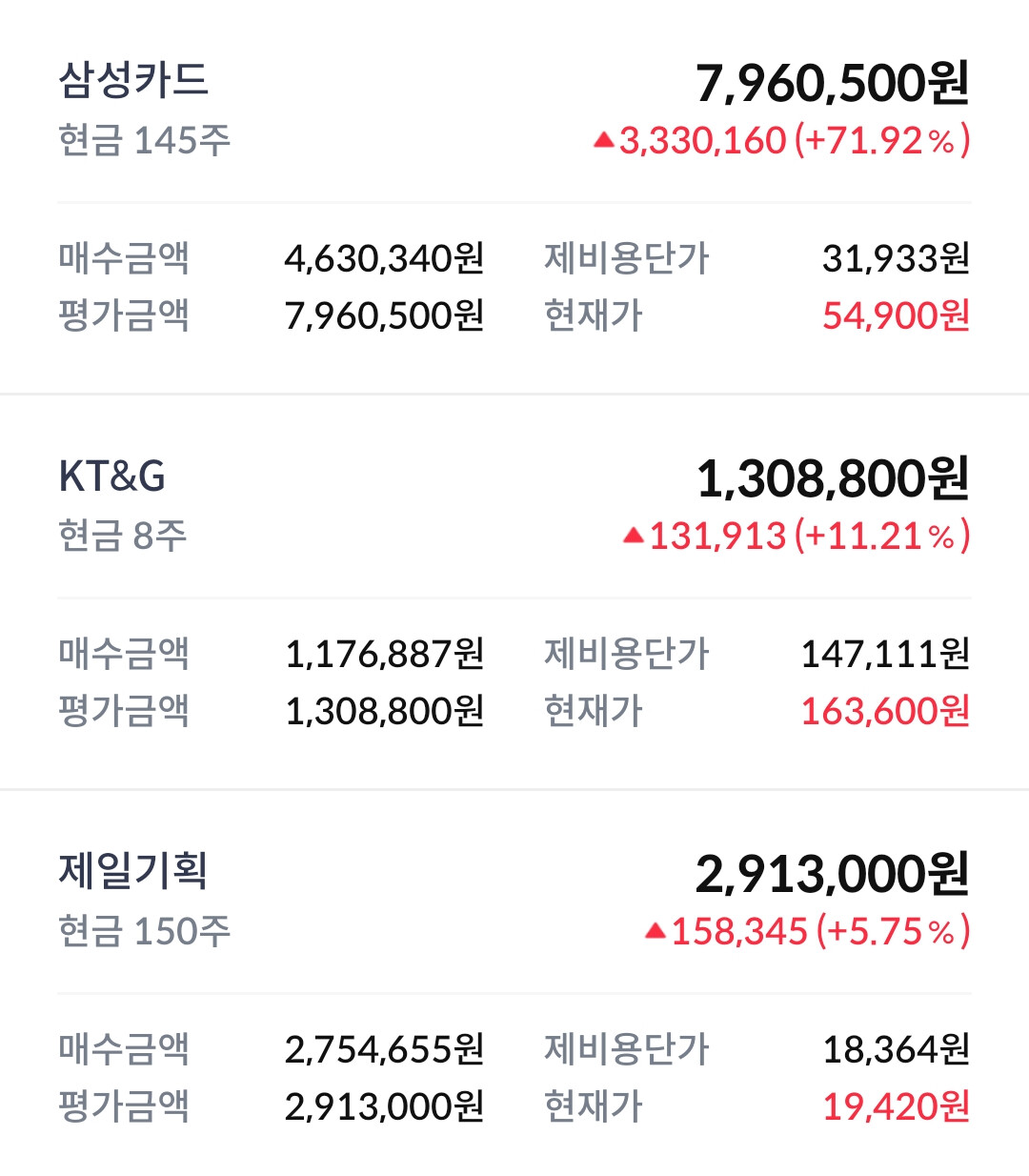Viewport: 1029px width, 1176px height.
Task: Click the +11.21% return percentage
Action: click(882, 537)
